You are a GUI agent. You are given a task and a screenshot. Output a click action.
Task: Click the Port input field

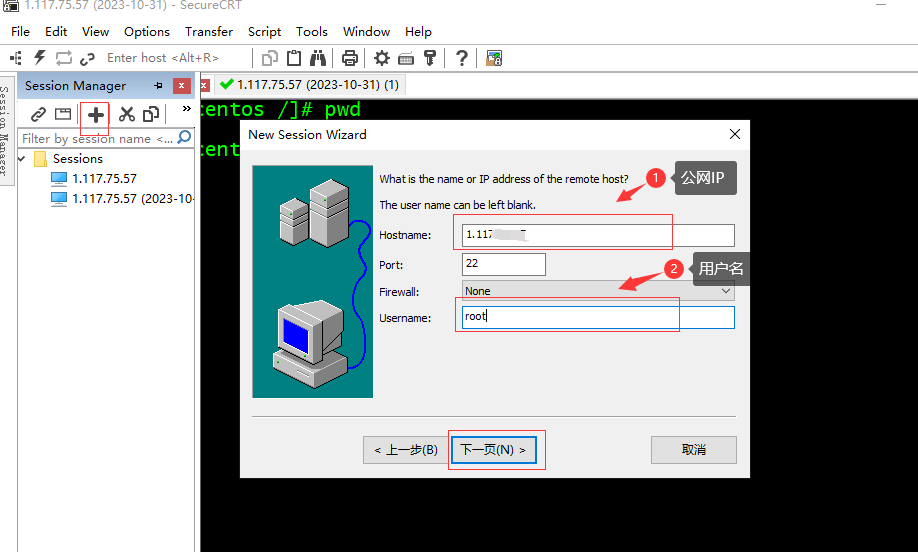503,264
